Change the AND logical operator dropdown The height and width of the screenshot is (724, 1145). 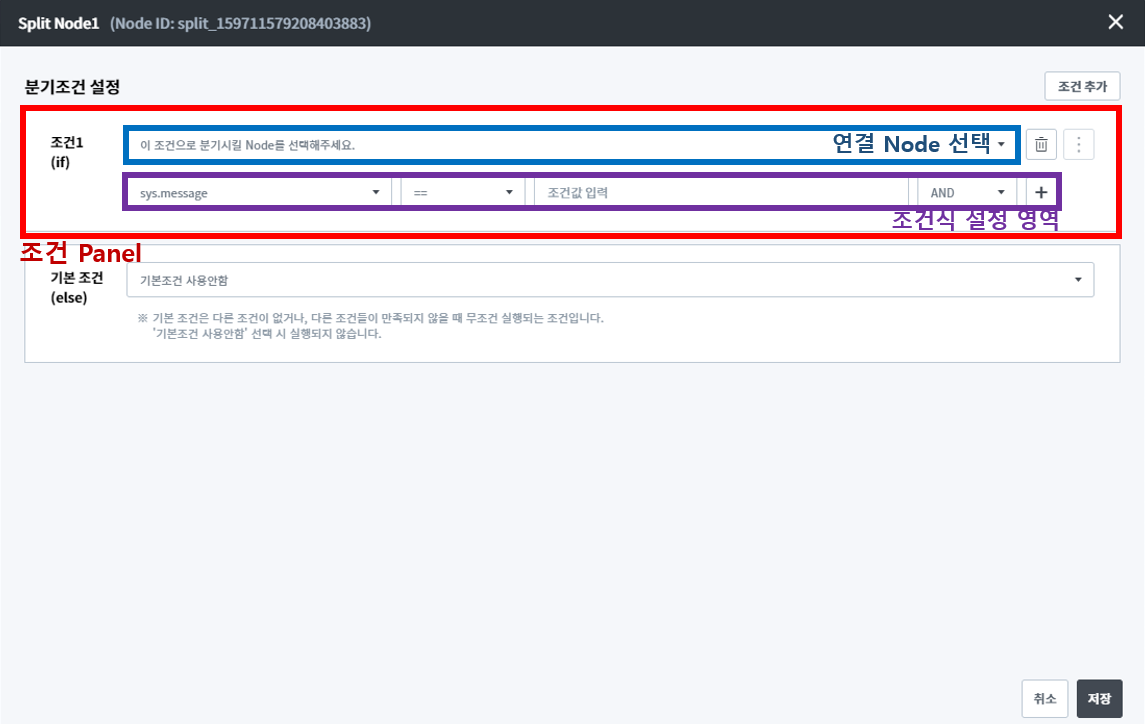pyautogui.click(x=967, y=193)
